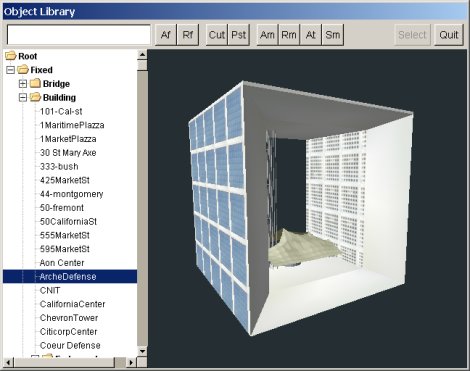Image resolution: width=470 pixels, height=371 pixels.
Task: Click the Rf toolbar button
Action: (x=188, y=35)
